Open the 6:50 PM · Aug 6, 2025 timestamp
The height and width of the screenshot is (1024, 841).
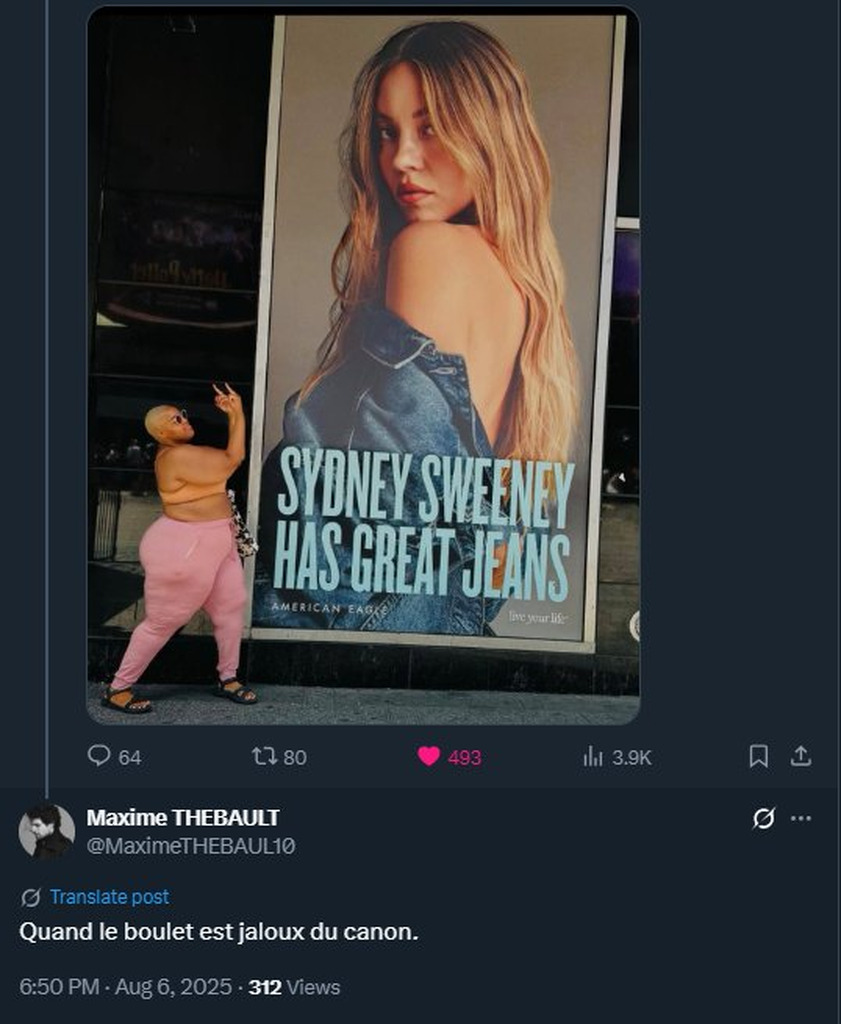click(125, 987)
